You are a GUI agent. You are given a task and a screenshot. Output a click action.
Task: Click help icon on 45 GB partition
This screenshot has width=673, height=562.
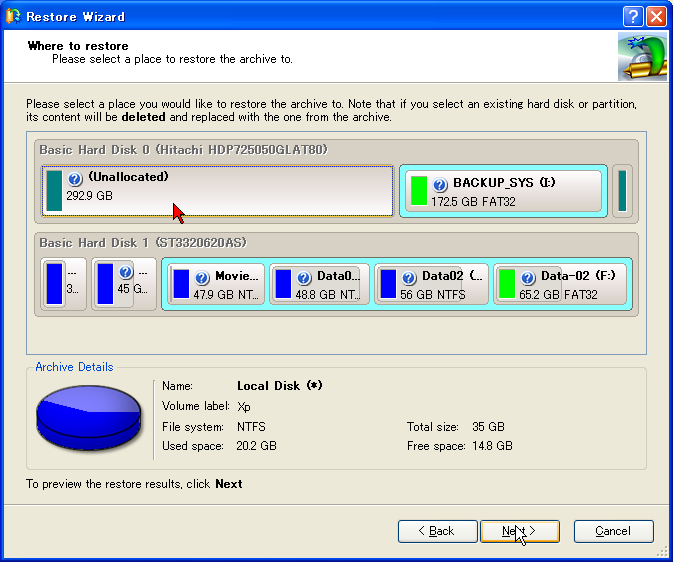coord(125,273)
